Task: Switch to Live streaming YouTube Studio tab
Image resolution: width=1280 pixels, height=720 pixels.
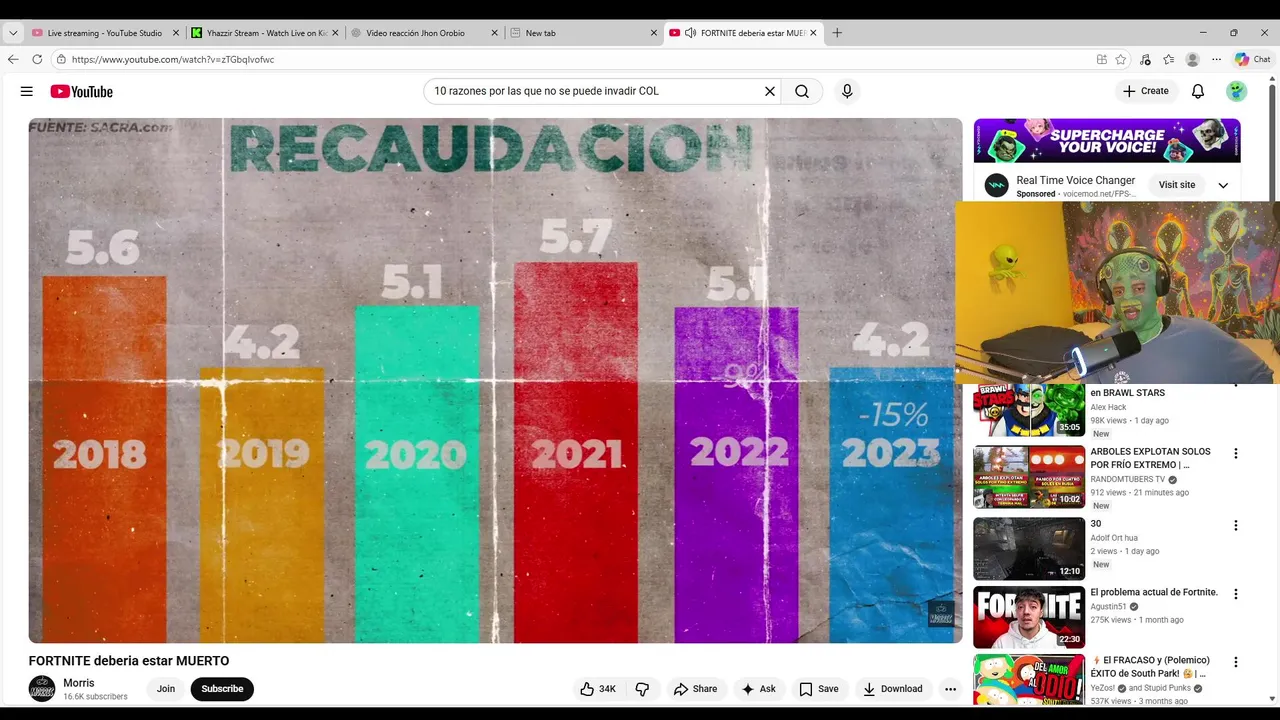Action: (105, 33)
